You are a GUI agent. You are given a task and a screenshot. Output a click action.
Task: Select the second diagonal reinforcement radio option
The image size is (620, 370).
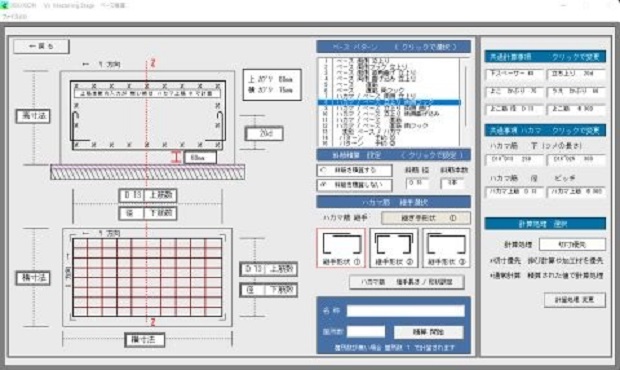coord(354,185)
